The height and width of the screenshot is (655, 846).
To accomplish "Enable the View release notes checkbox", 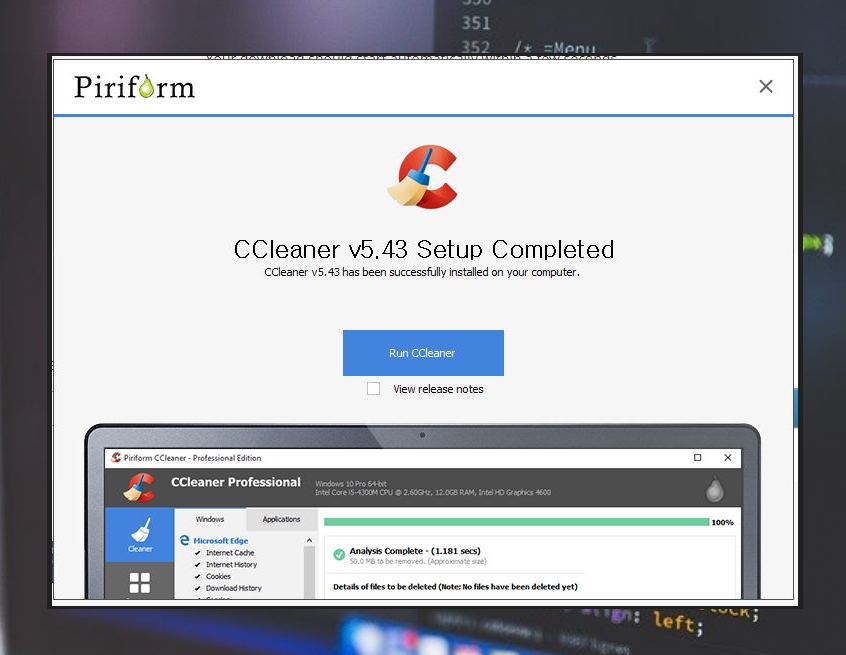I will [x=373, y=388].
